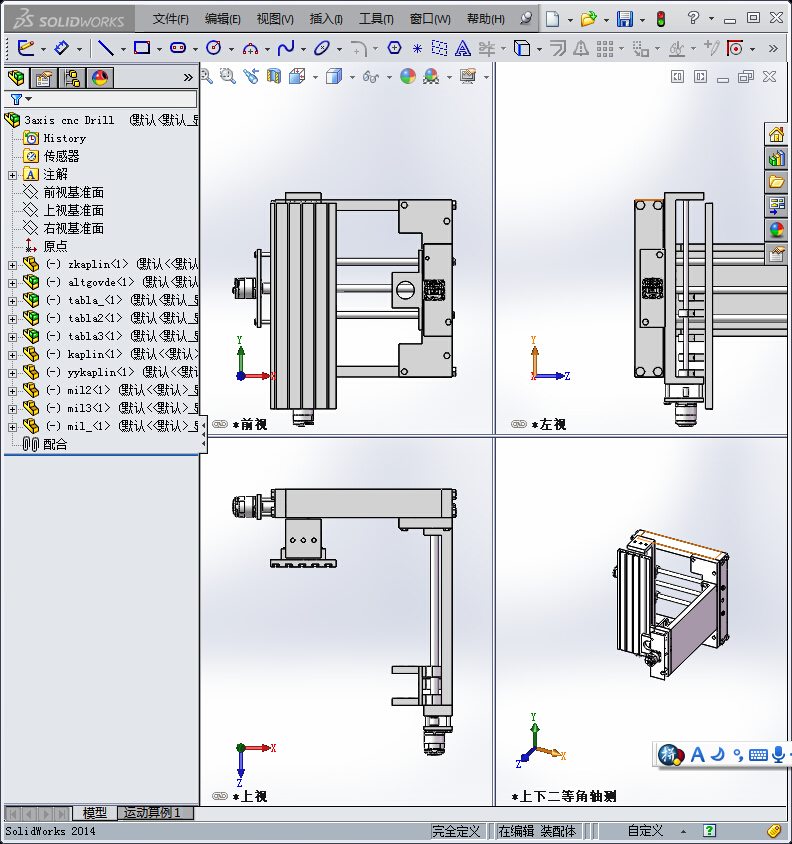
Task: Open the Design Library task pane icon
Action: [x=776, y=158]
